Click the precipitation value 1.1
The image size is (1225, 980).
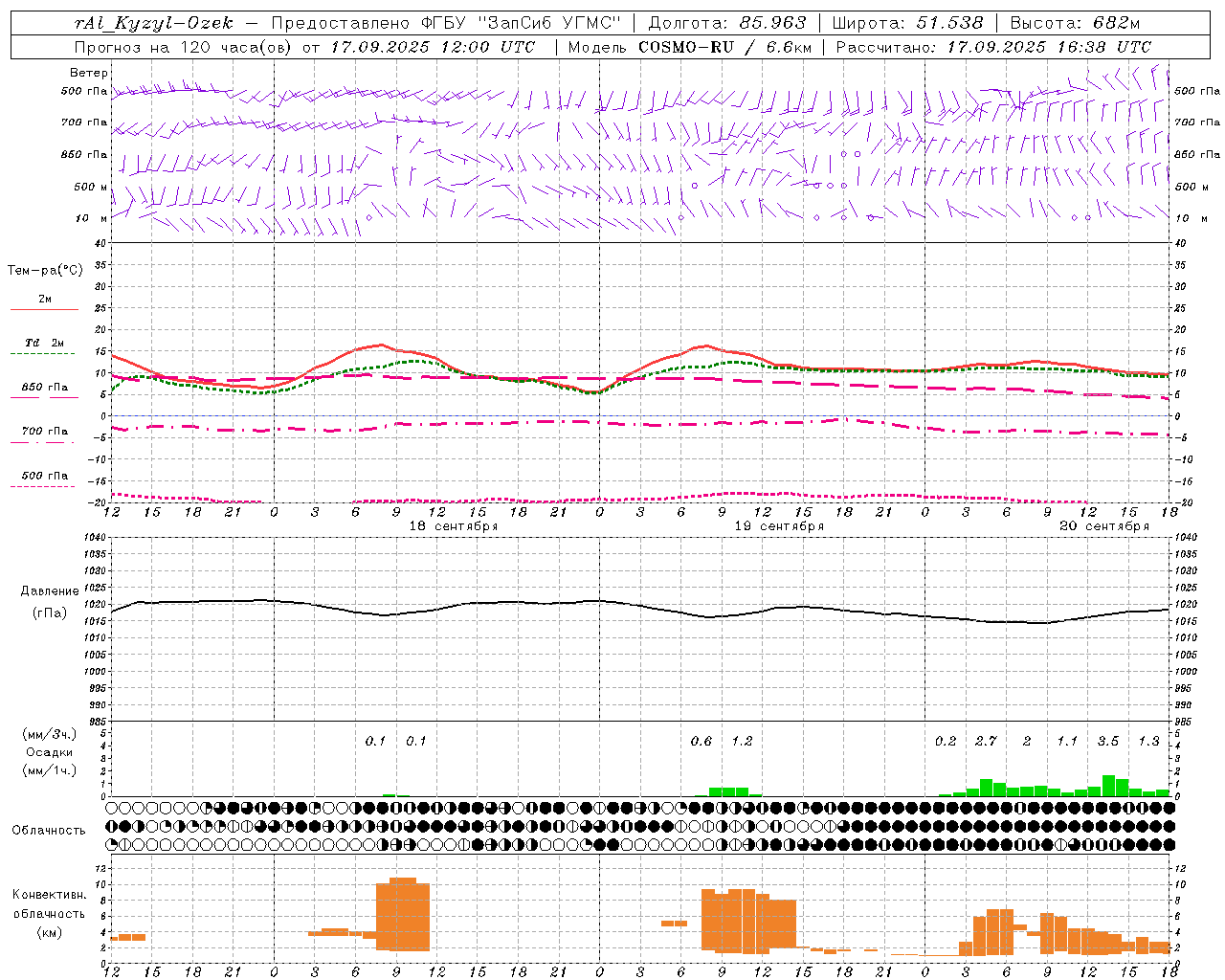coord(1067,741)
